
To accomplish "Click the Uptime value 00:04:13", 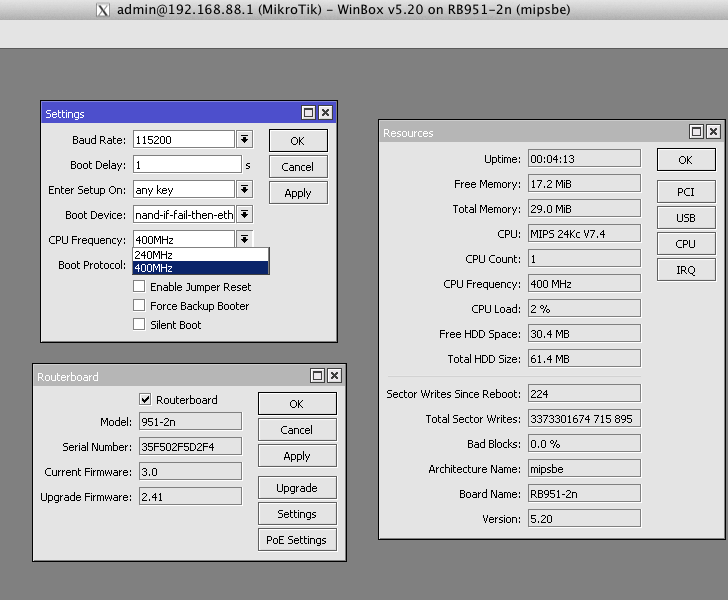I will [584, 158].
